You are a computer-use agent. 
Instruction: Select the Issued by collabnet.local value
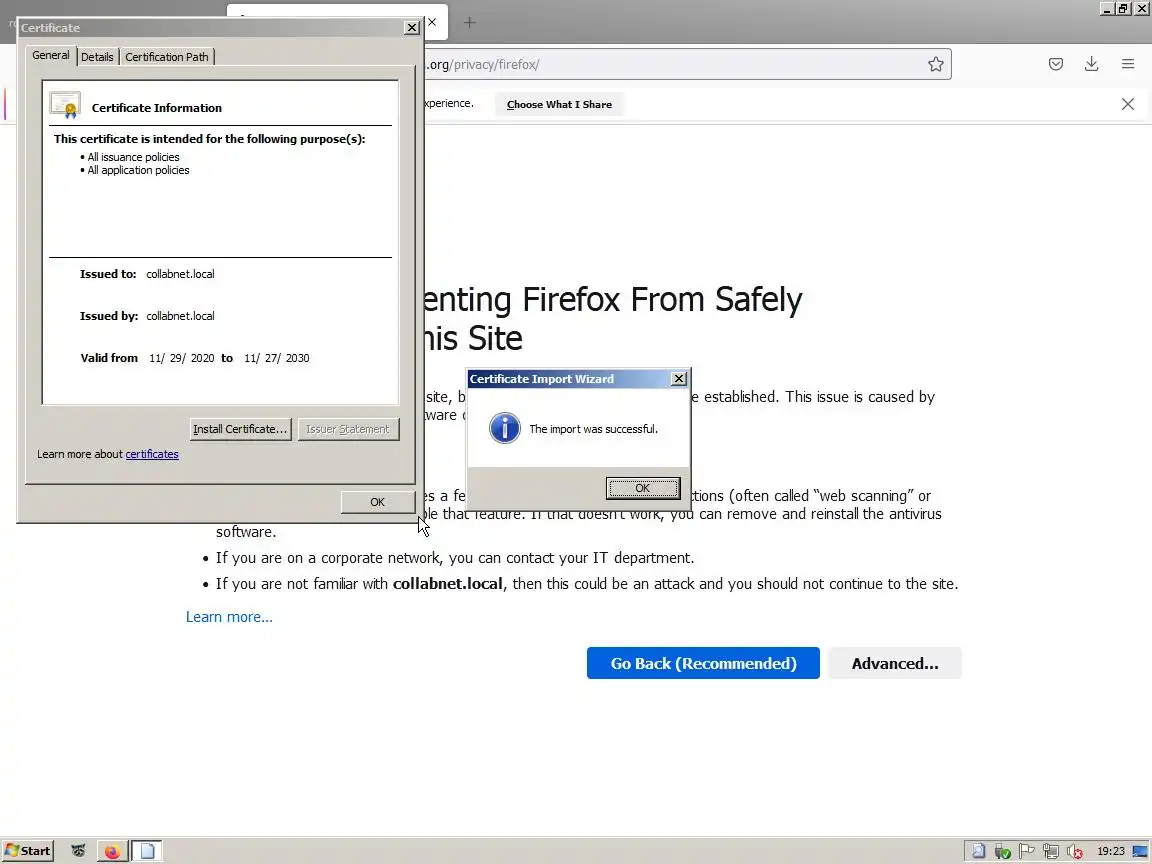point(180,316)
